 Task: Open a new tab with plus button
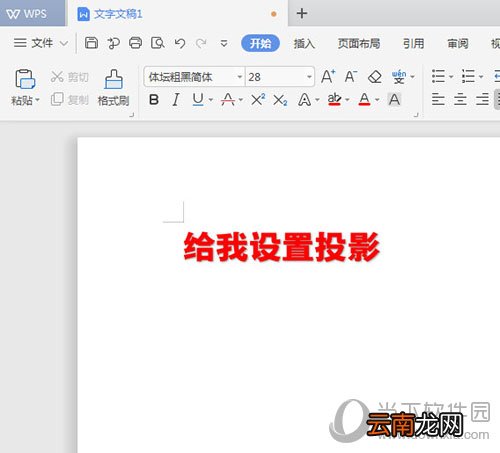[x=302, y=13]
